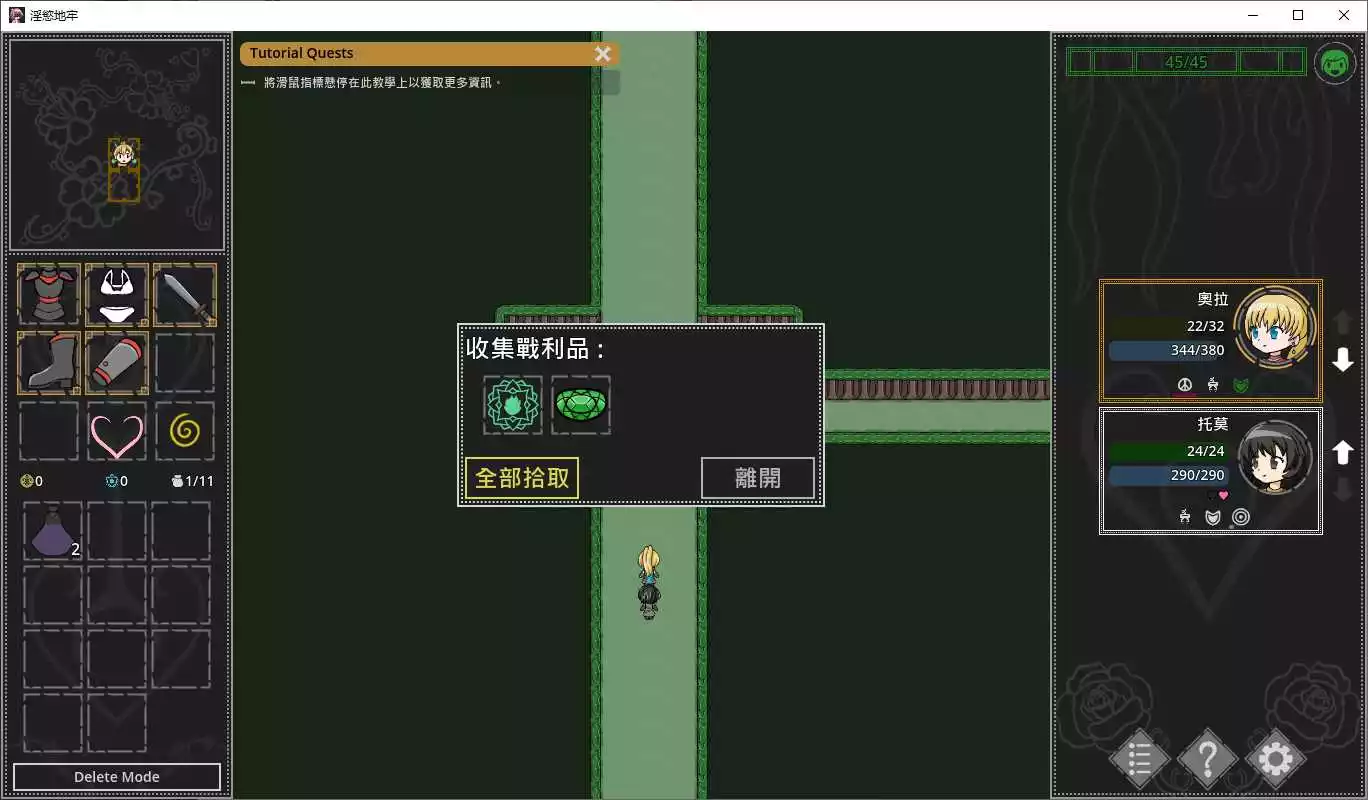Select the purple potion in inventory
1368x800 pixels.
click(49, 532)
